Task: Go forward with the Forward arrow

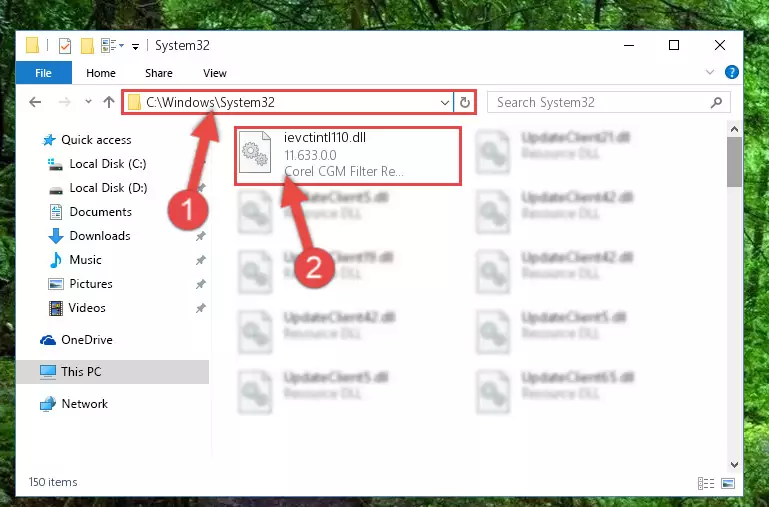Action: [64, 102]
